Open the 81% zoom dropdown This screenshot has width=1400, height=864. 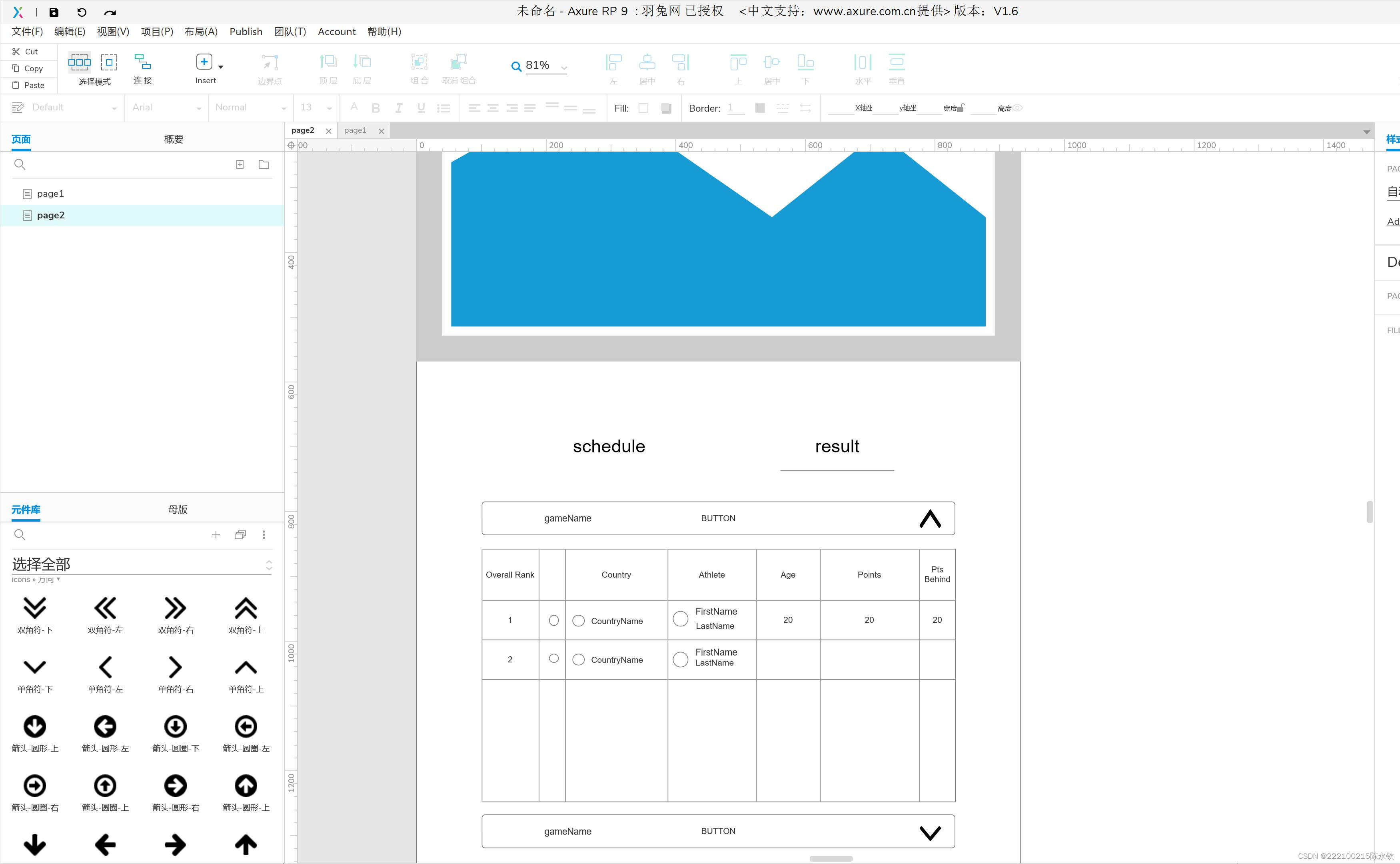[x=564, y=68]
